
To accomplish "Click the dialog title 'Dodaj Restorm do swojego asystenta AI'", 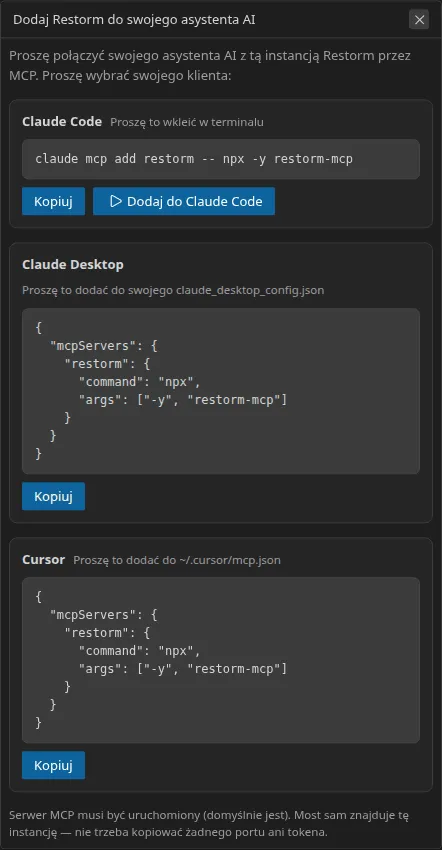I will (134, 20).
